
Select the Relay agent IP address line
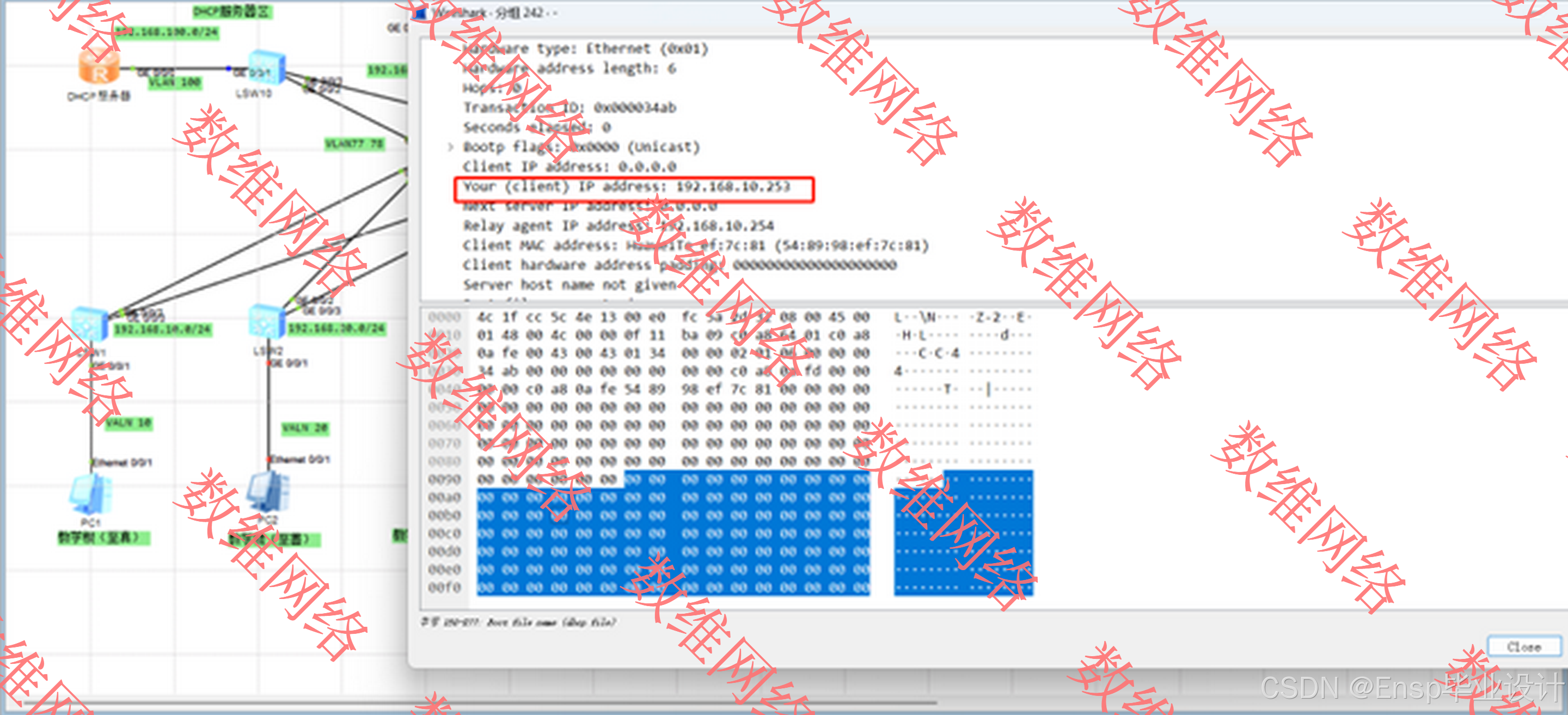pos(618,226)
